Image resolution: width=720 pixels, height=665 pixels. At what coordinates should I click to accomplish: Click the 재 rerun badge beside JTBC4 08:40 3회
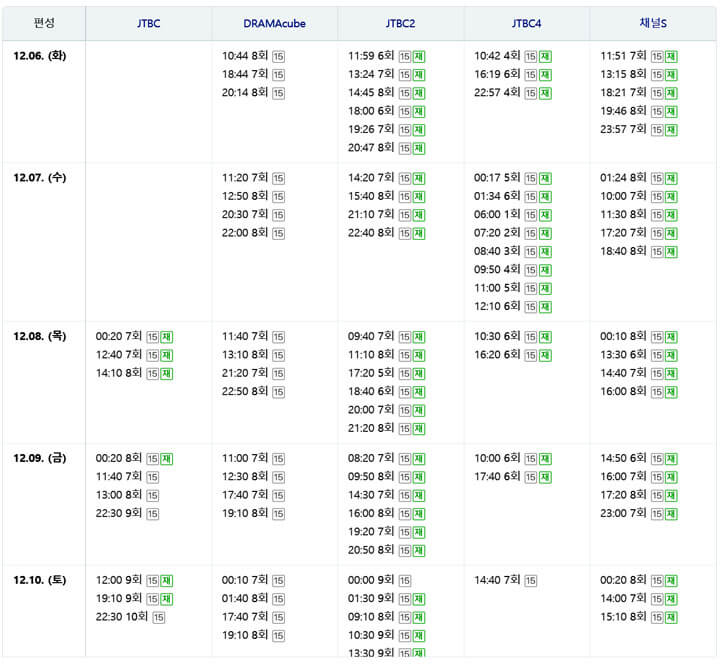[545, 252]
